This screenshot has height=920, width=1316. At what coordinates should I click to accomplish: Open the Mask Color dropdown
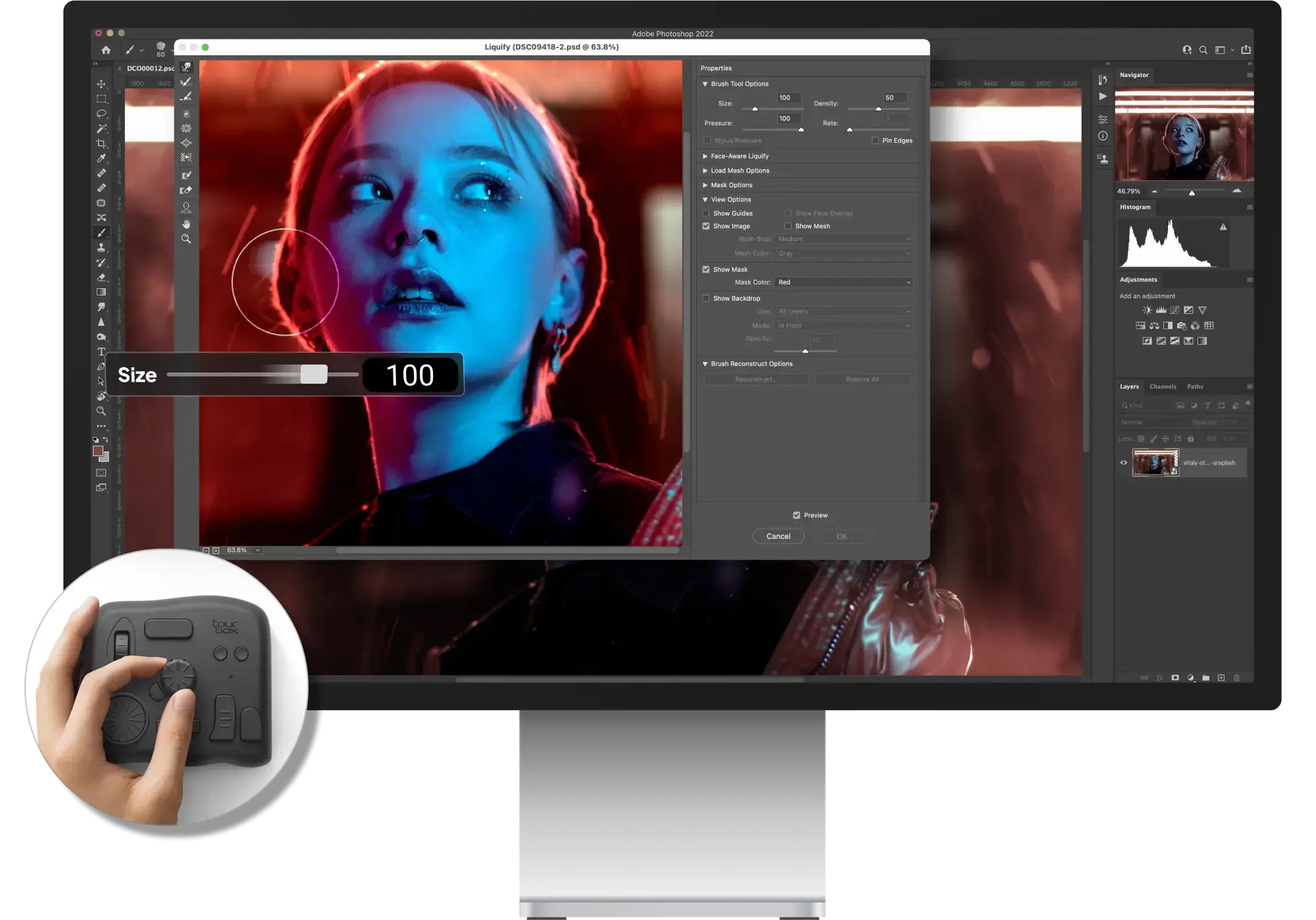coord(844,282)
